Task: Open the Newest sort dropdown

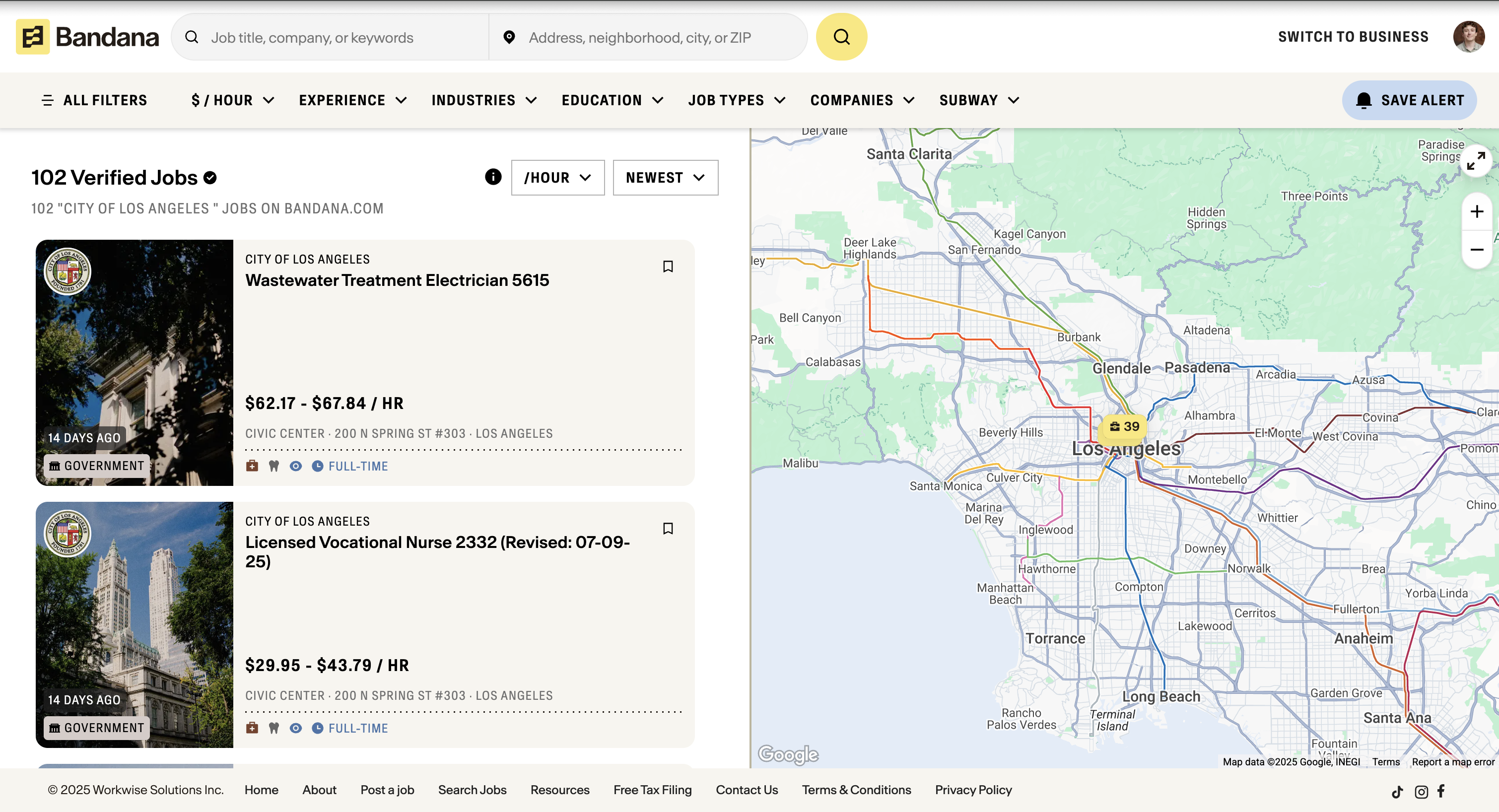Action: pyautogui.click(x=665, y=178)
